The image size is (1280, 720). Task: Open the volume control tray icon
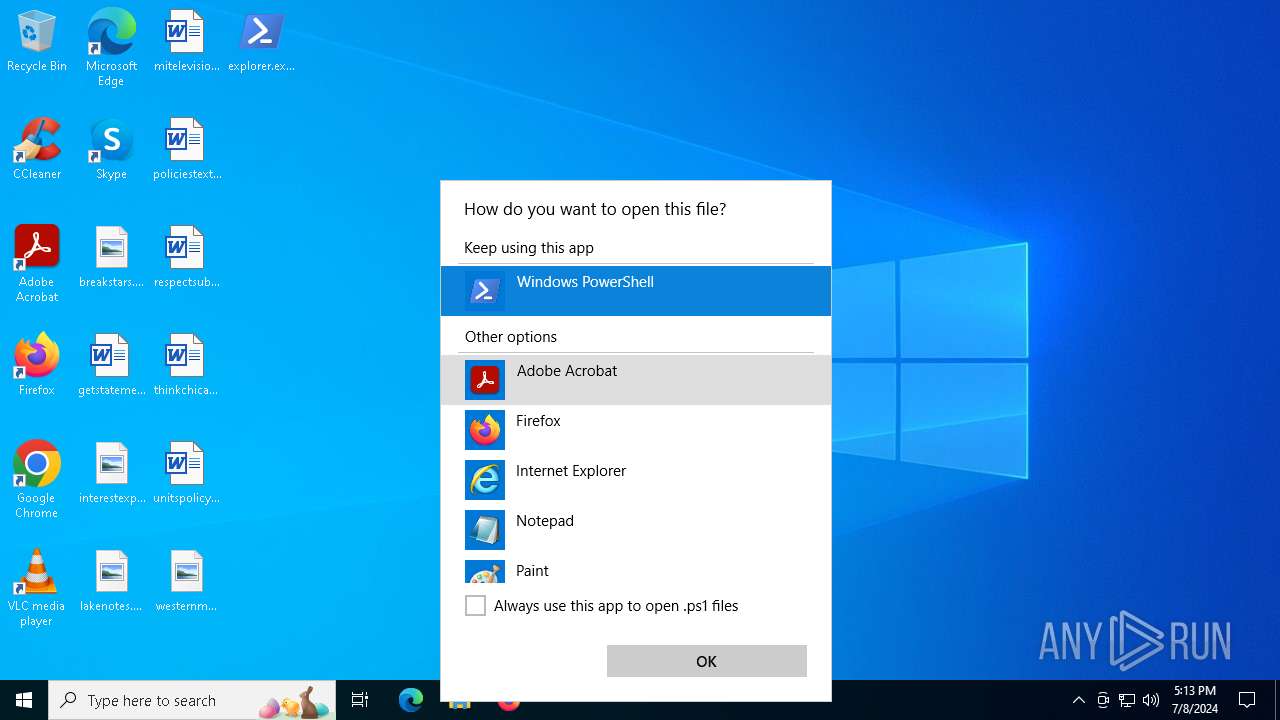pyautogui.click(x=1151, y=700)
